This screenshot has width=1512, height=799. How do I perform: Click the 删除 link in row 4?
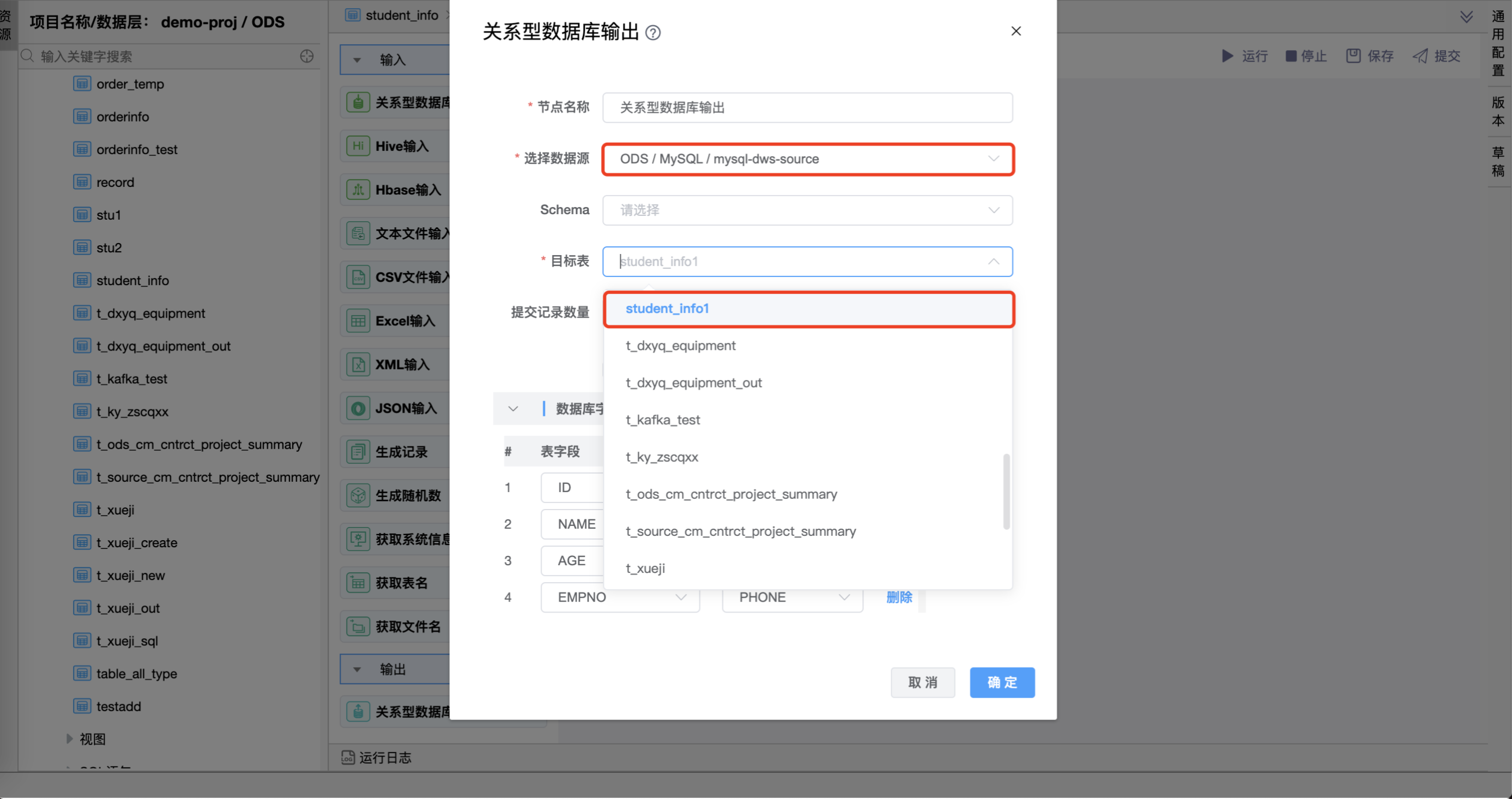click(899, 597)
